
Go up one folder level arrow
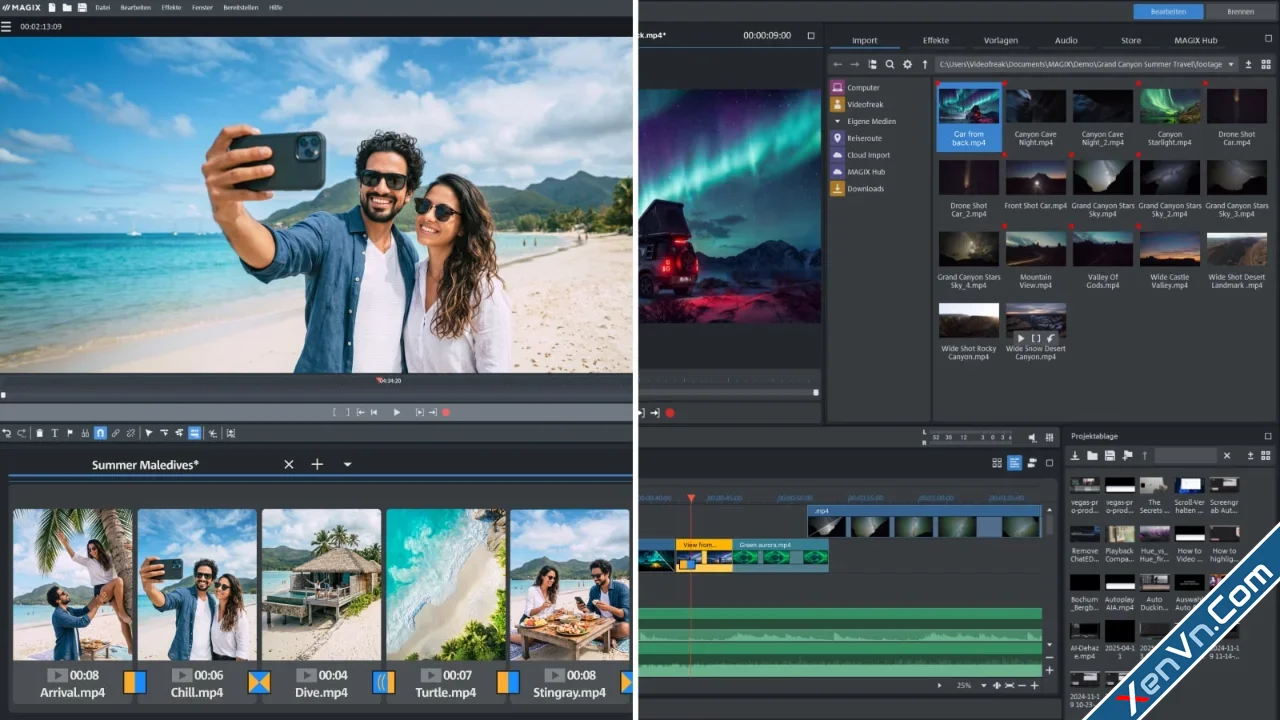pyautogui.click(x=925, y=64)
